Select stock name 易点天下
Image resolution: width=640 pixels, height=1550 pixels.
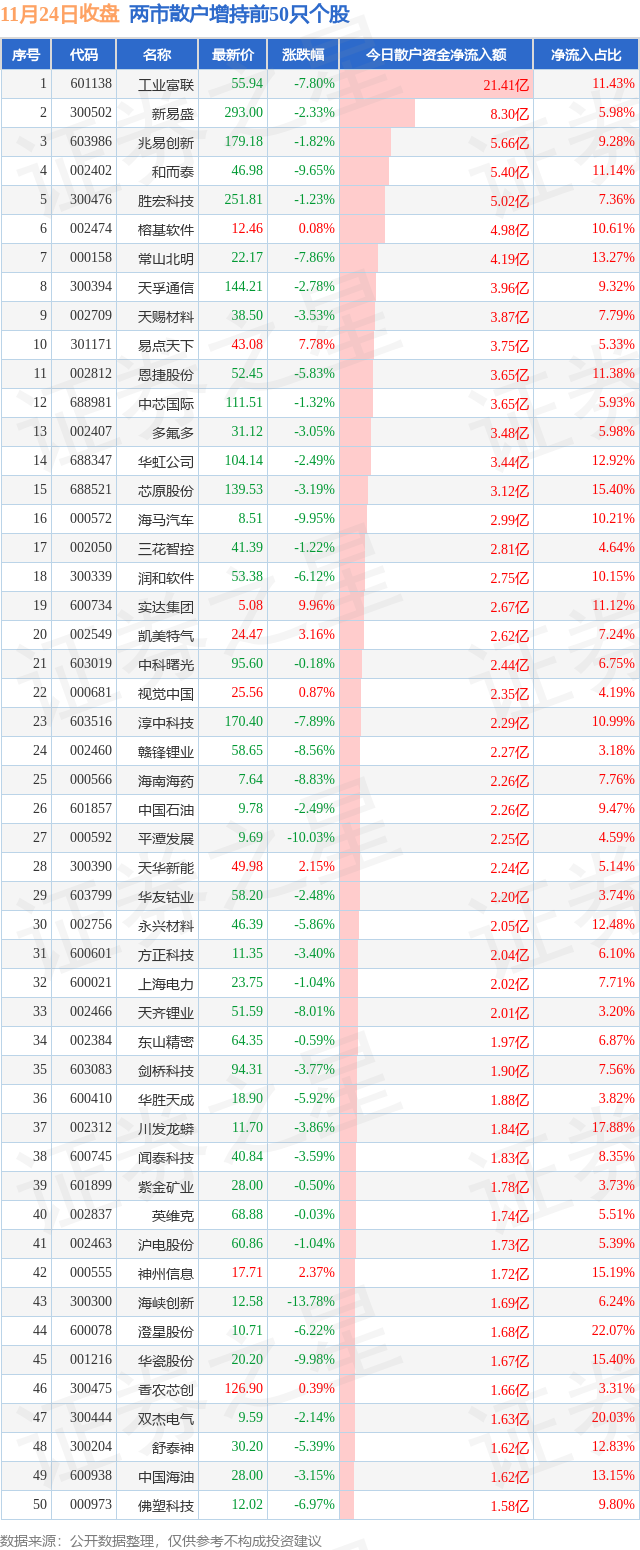pyautogui.click(x=166, y=345)
